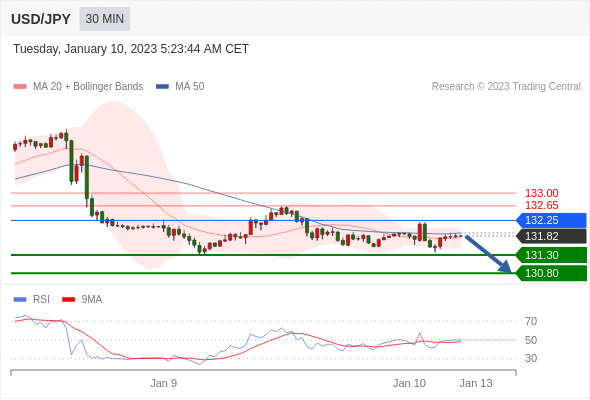The image size is (590, 400).
Task: Toggle the RSI legend entry
Action: point(32,300)
